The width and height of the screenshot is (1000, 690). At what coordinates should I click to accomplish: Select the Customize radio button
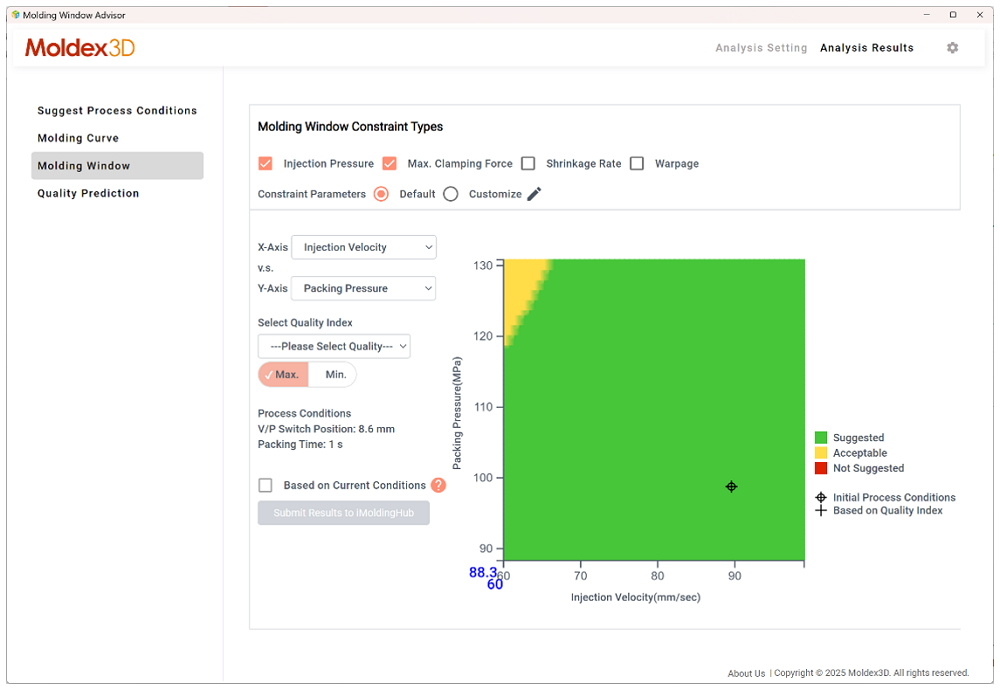tap(451, 194)
